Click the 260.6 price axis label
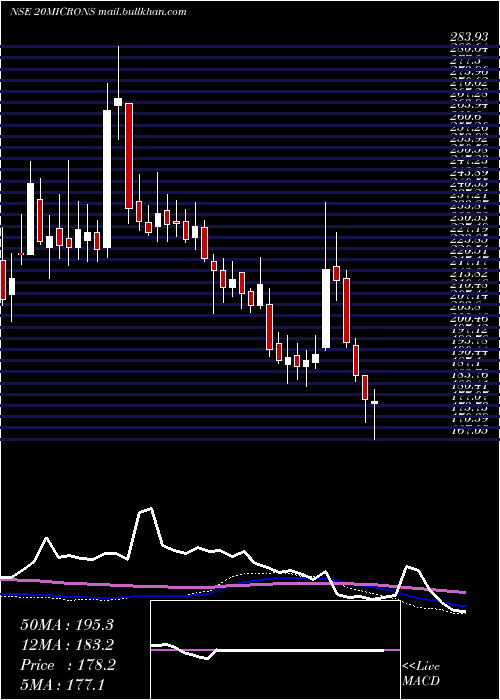500x700 pixels. (x=468, y=117)
